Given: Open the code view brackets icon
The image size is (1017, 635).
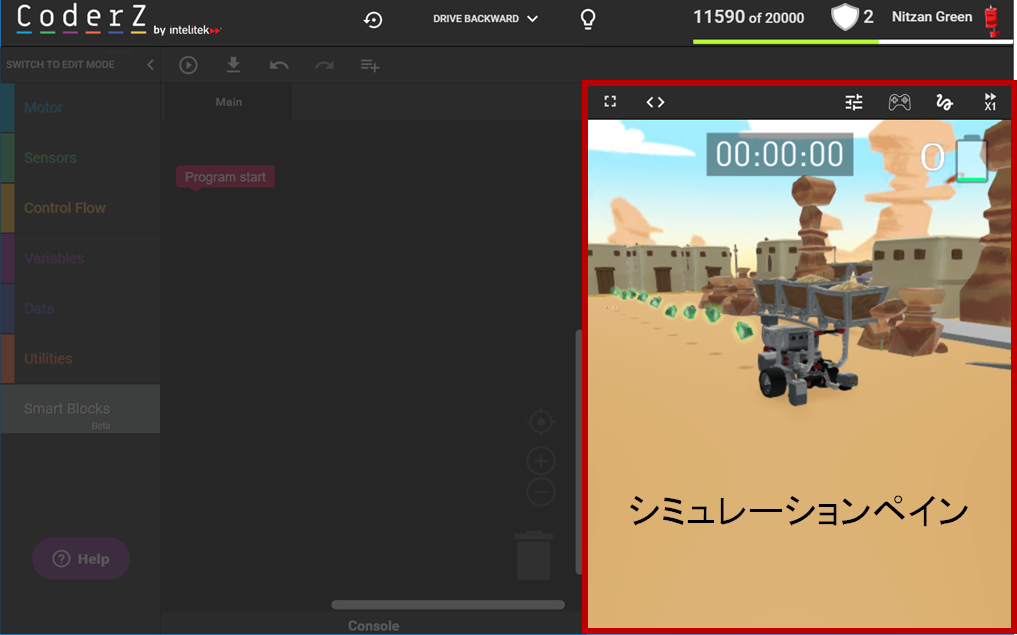Looking at the screenshot, I should tap(655, 102).
